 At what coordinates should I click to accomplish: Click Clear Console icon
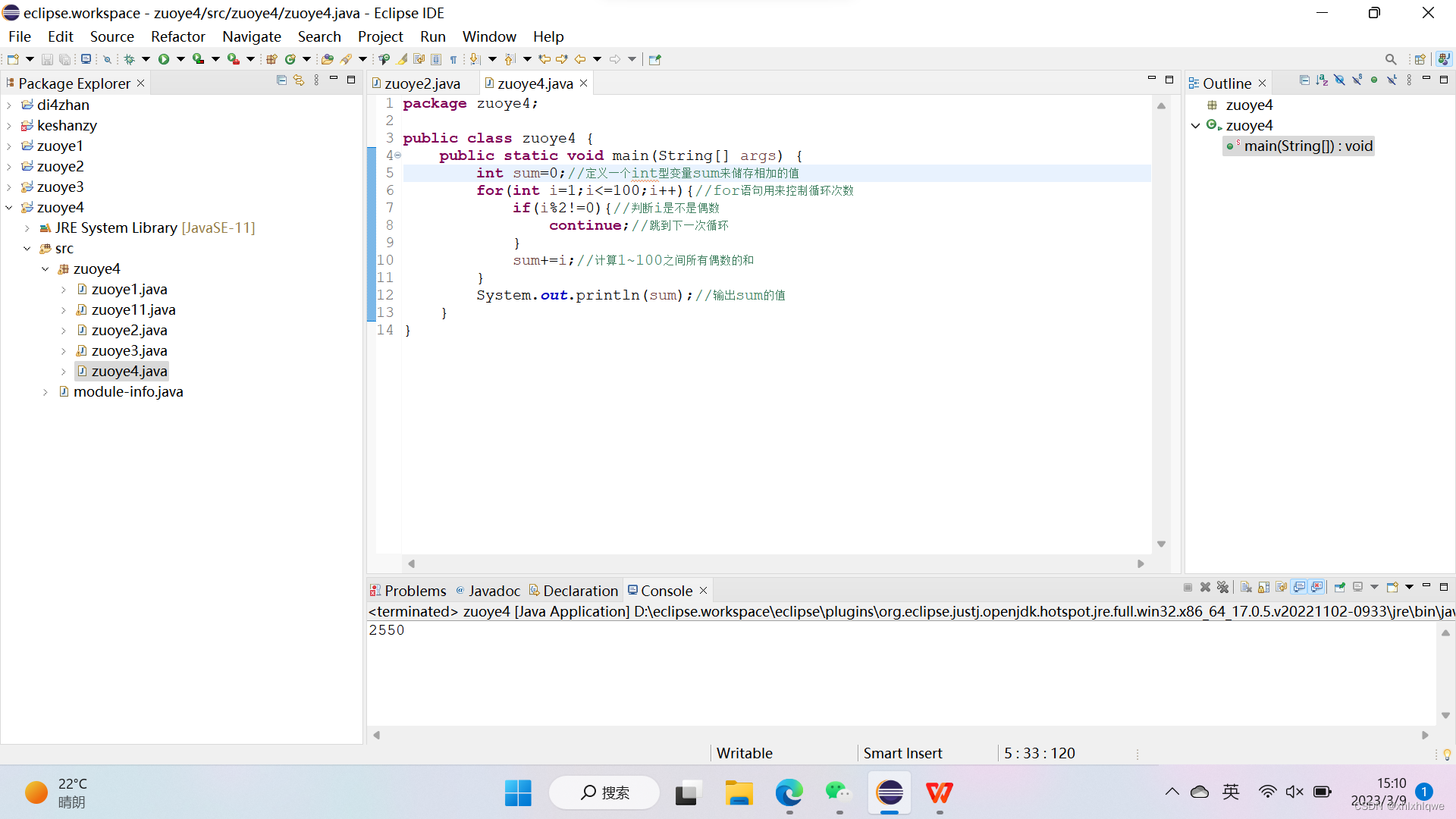[x=1246, y=588]
